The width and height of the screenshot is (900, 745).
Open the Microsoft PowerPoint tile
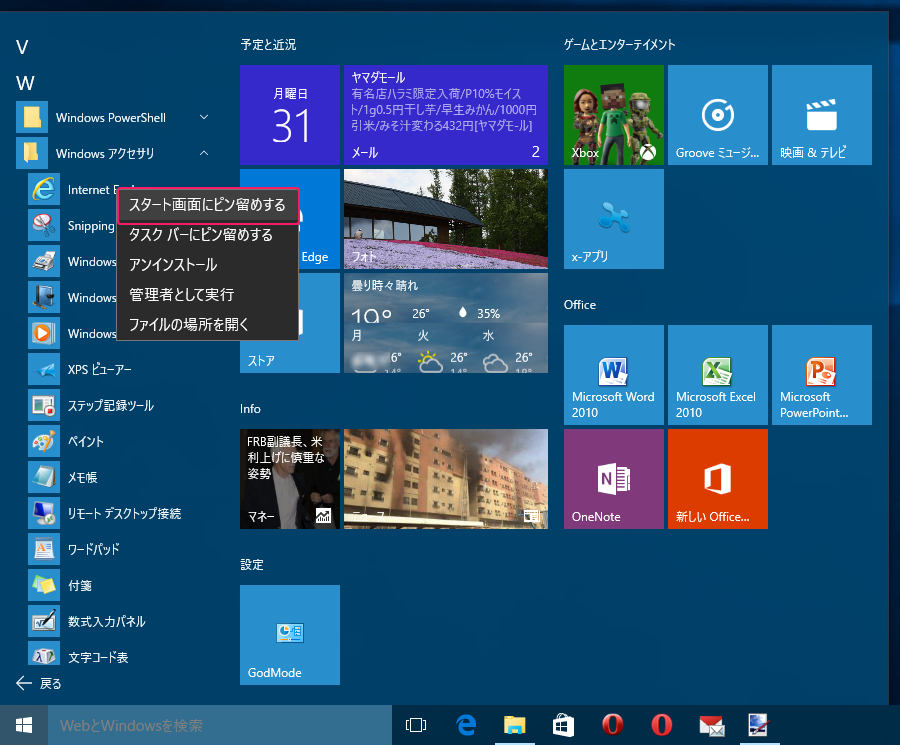coord(821,375)
